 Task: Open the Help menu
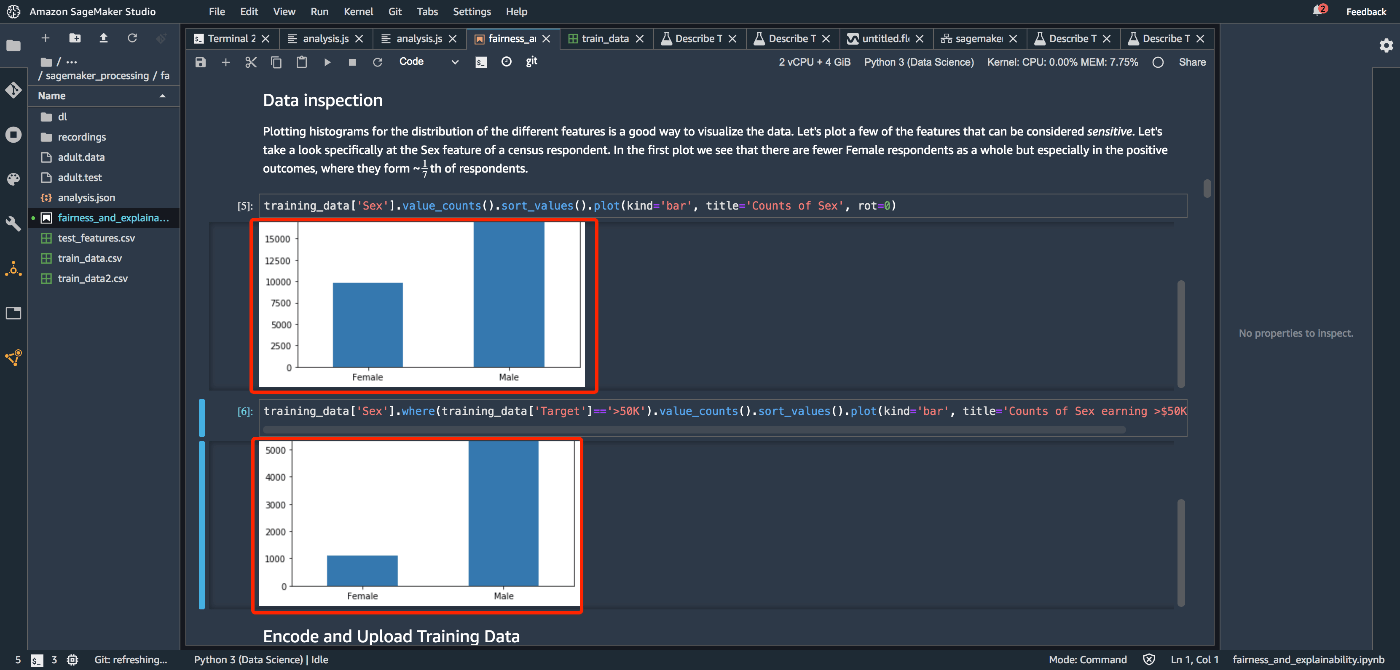[x=517, y=12]
